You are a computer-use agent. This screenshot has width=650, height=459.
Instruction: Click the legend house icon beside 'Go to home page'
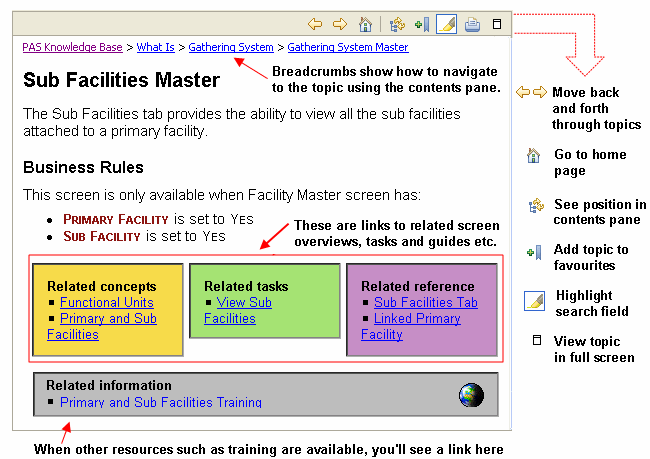[534, 155]
